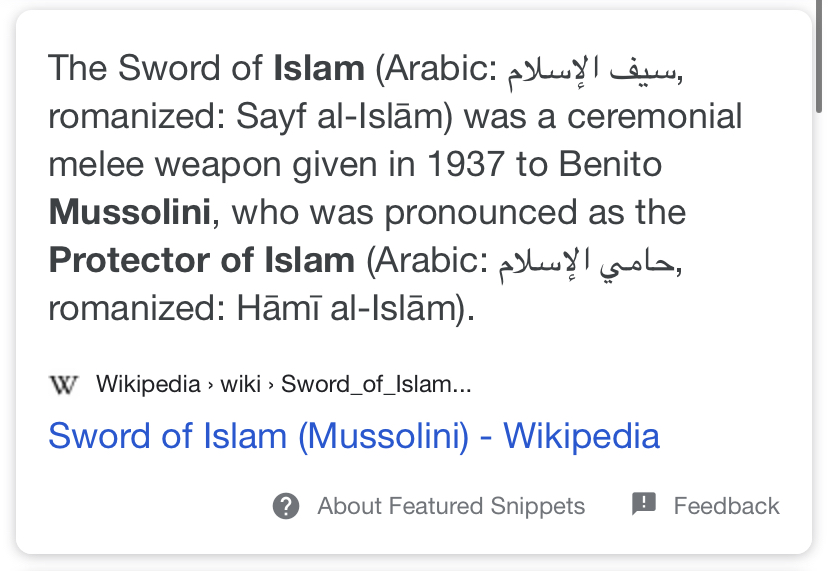Click the Wikipedia breadcrumb label
828x571 pixels.
tap(148, 384)
